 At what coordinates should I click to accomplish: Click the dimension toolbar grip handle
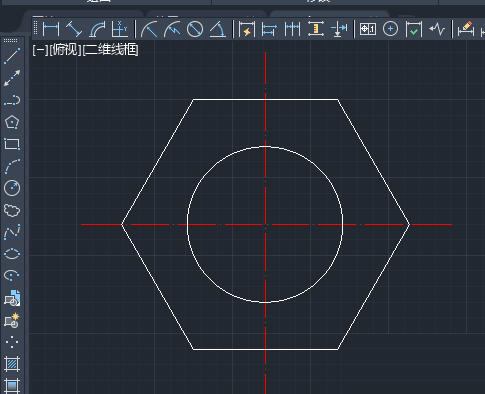pos(36,28)
